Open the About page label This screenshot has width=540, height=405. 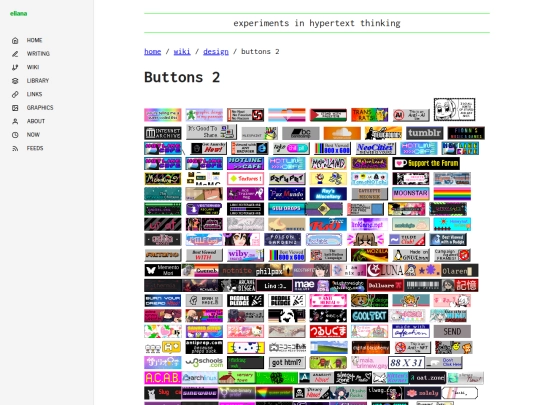coord(36,121)
